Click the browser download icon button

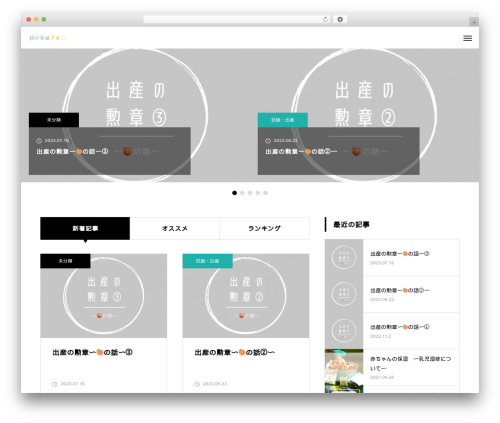click(x=340, y=20)
